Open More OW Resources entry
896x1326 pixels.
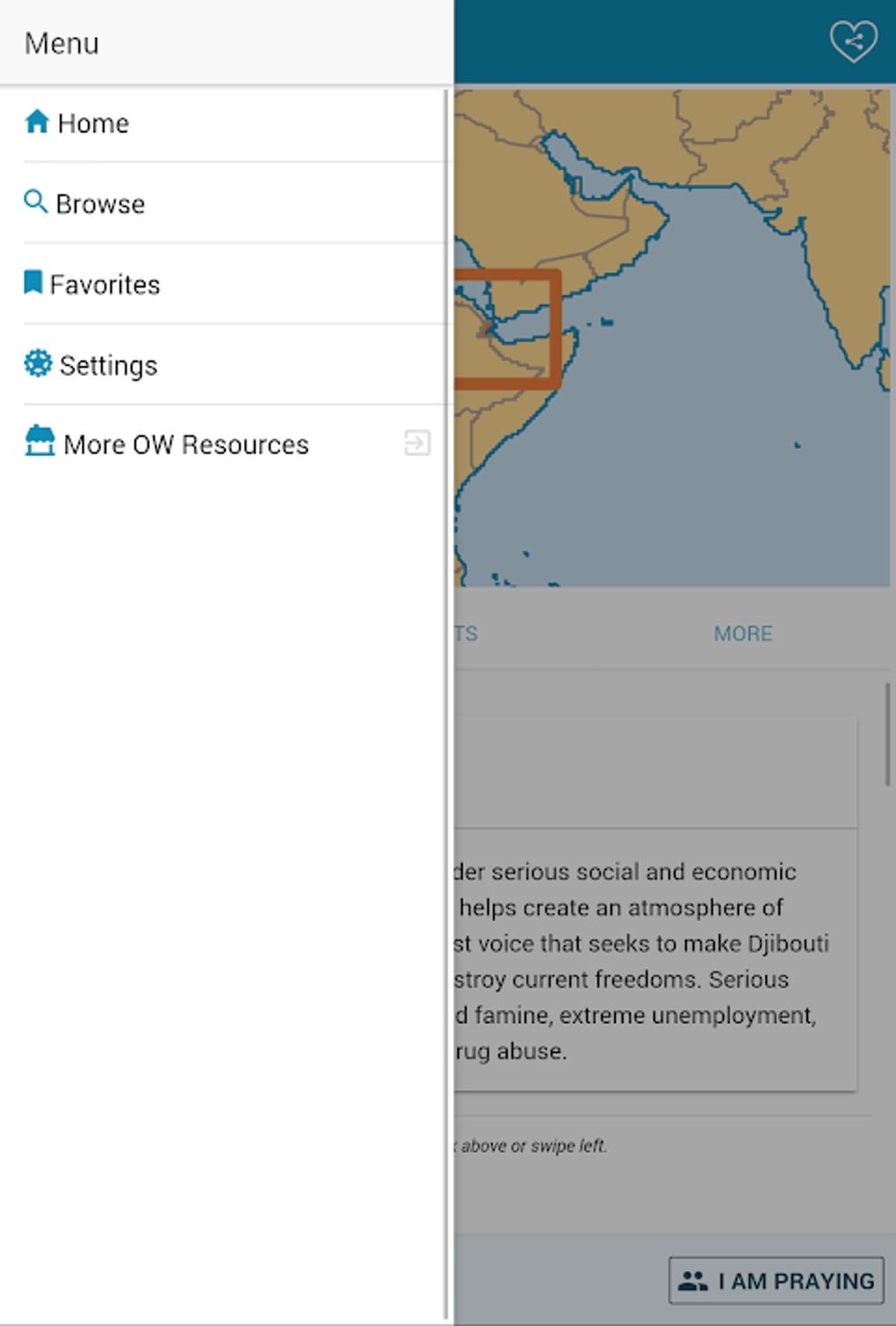click(x=186, y=445)
